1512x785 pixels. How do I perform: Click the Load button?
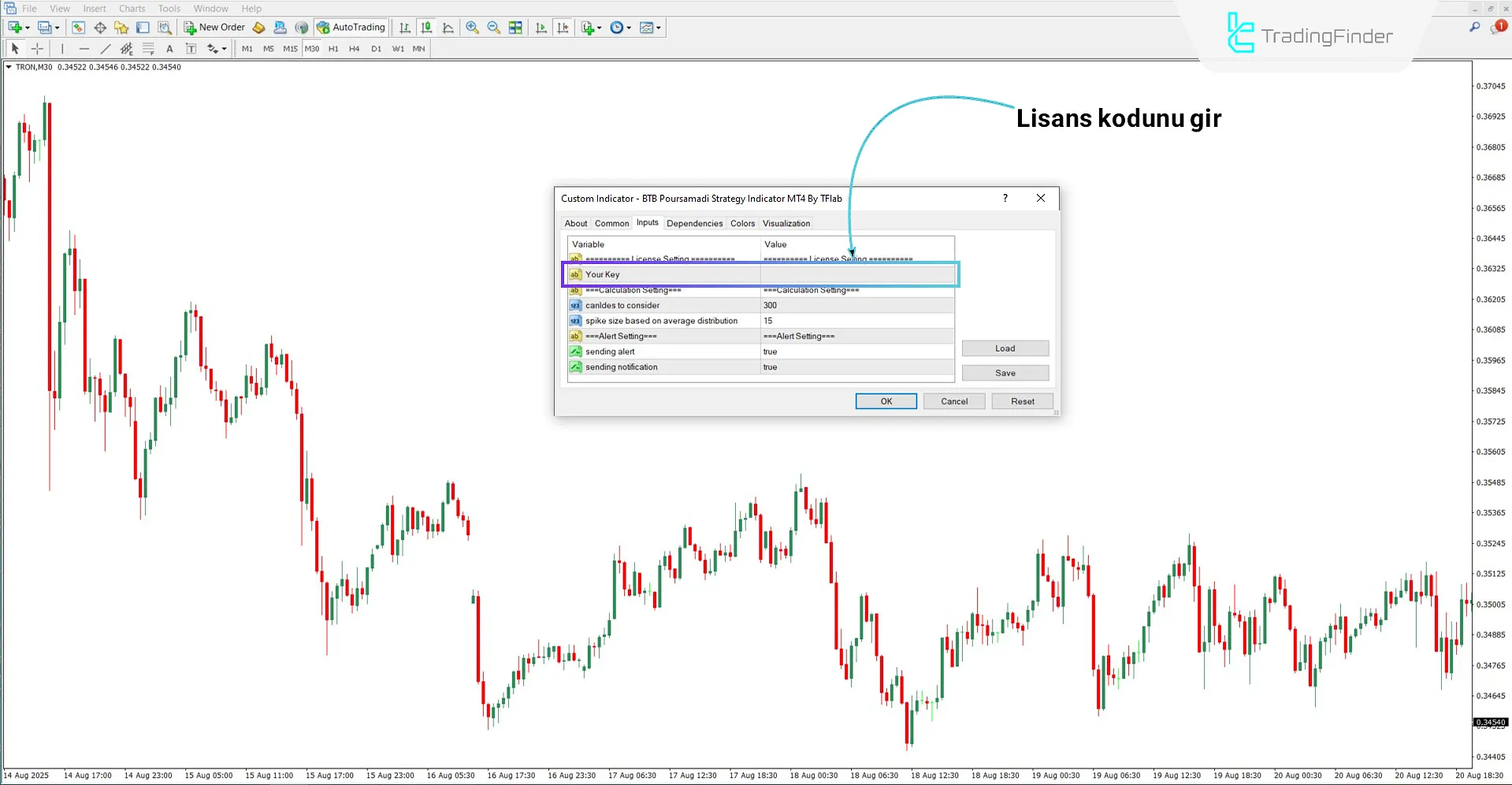[1005, 348]
